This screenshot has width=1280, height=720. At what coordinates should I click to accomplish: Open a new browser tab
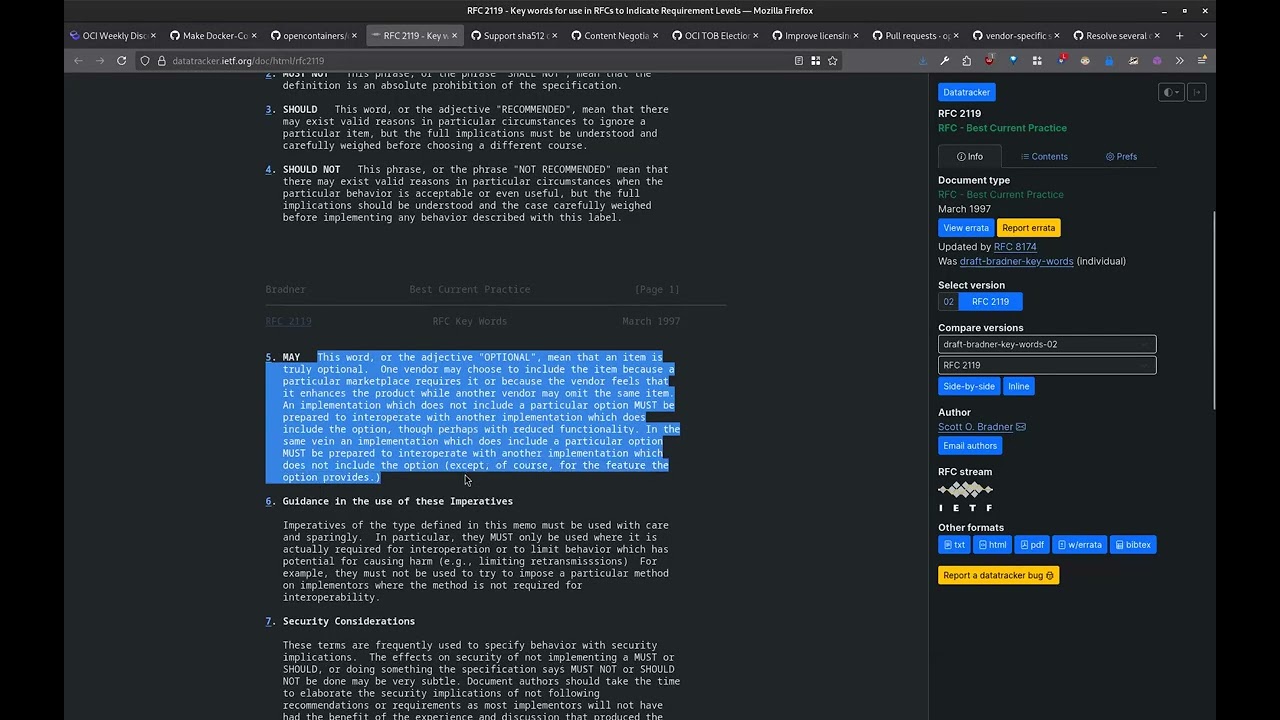pos(1180,35)
